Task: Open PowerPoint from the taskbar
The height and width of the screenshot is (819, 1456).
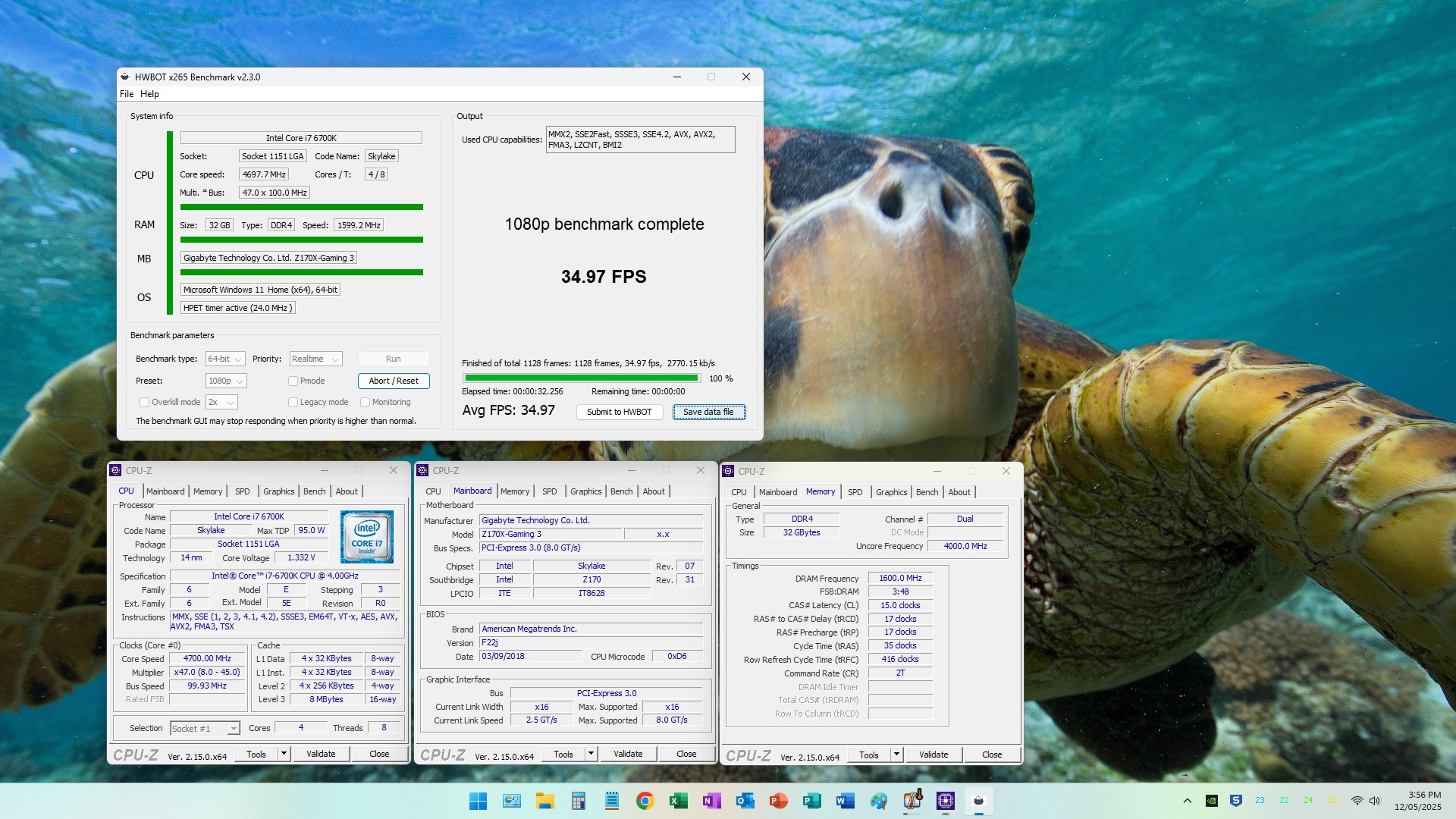Action: [778, 801]
